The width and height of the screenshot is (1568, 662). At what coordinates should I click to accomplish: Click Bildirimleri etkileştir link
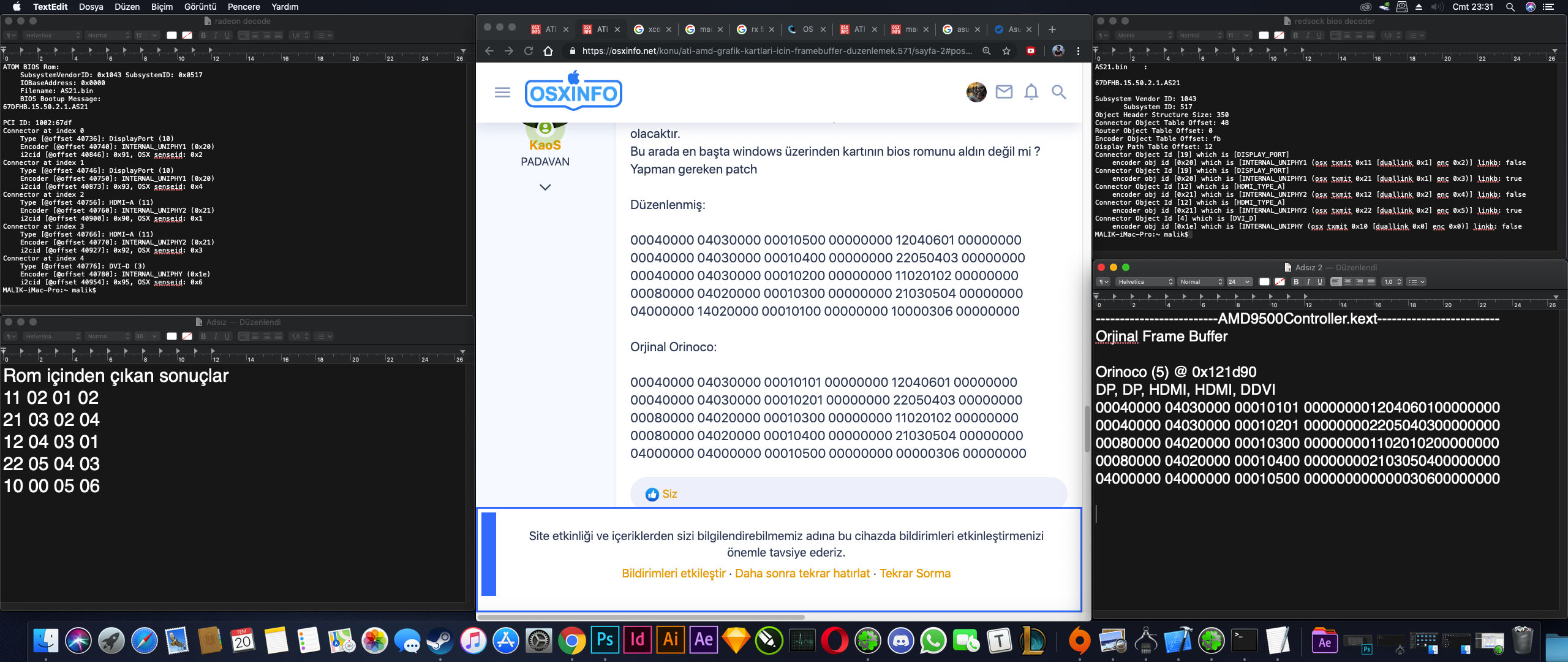pyautogui.click(x=673, y=573)
